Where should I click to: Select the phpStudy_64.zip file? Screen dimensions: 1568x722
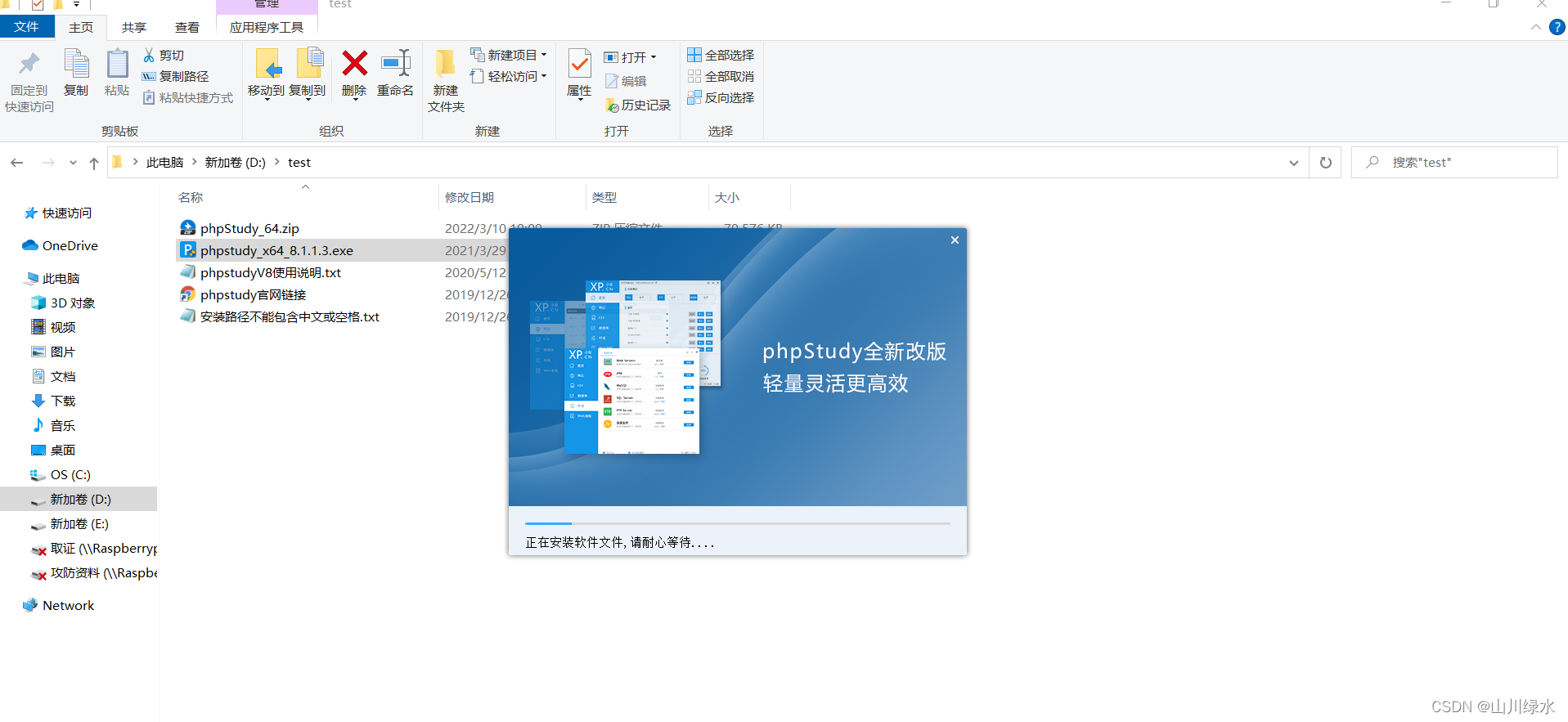[249, 228]
